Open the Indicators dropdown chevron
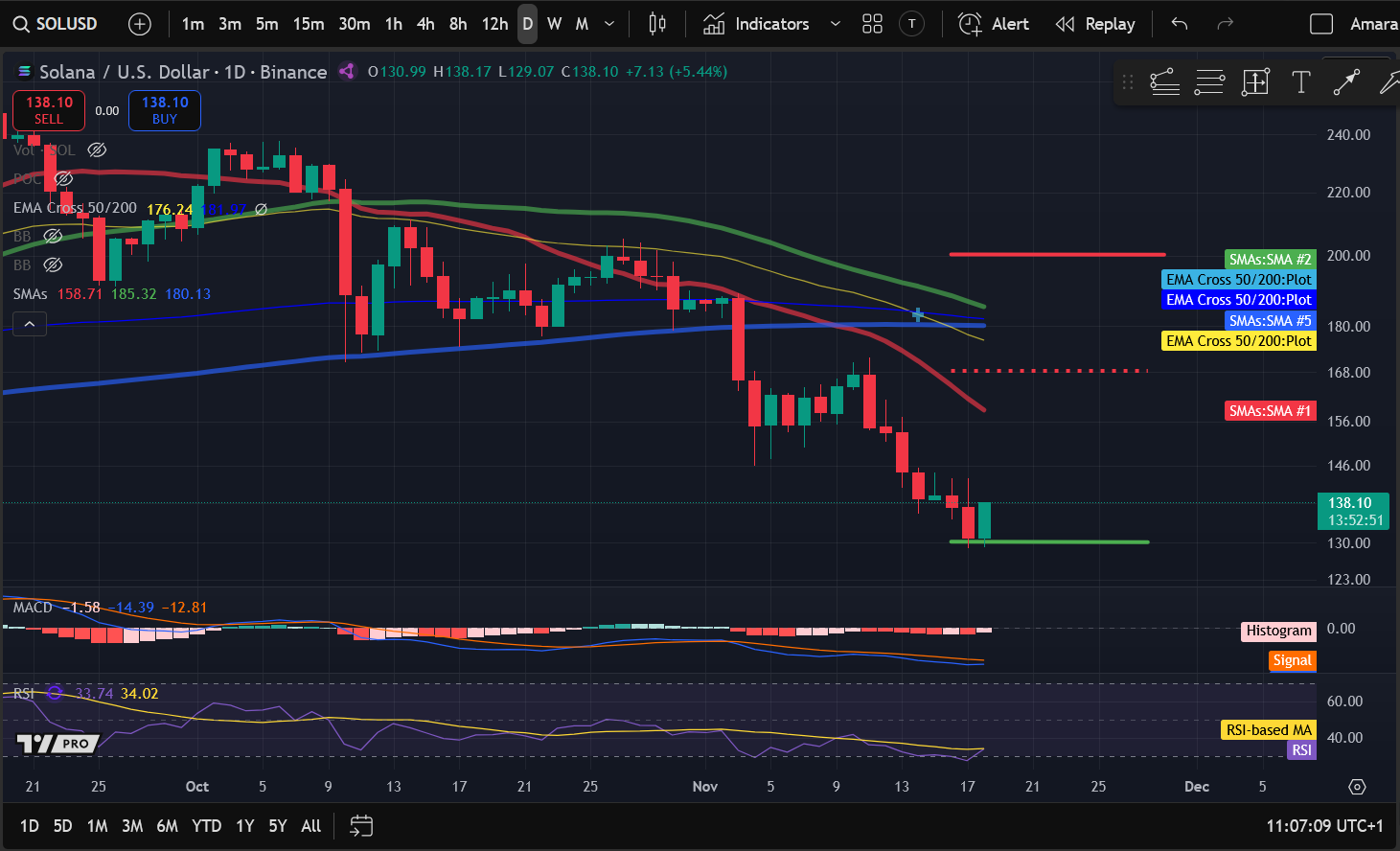 pyautogui.click(x=833, y=24)
